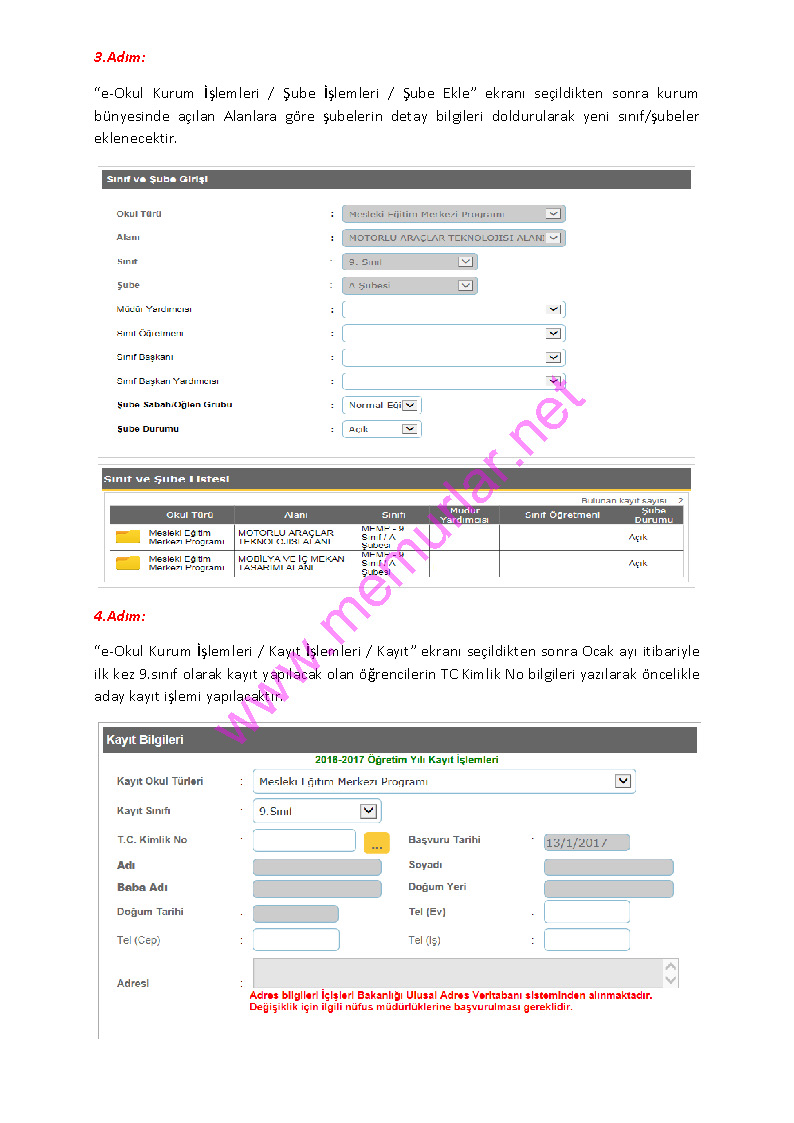
Task: Open the Alanı dropdown showing MOTORLU ARAÇLAR
Action: [x=453, y=238]
